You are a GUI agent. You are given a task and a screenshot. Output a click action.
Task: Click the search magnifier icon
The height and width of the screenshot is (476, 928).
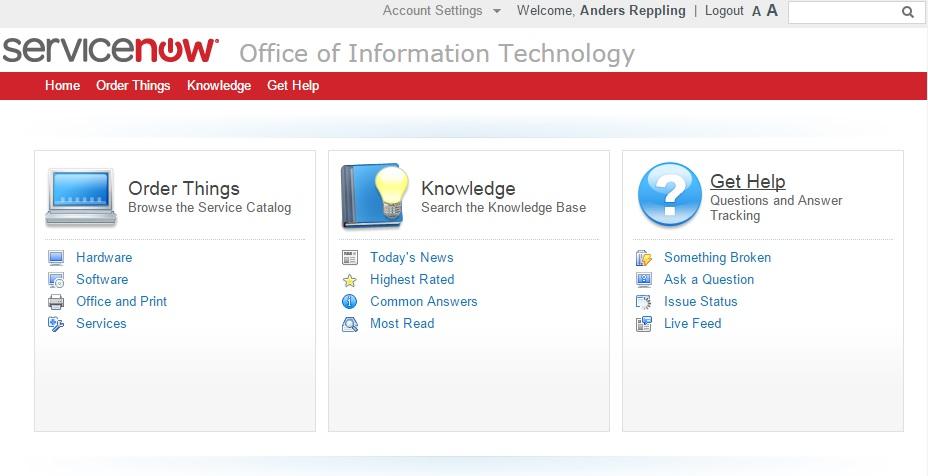(908, 12)
